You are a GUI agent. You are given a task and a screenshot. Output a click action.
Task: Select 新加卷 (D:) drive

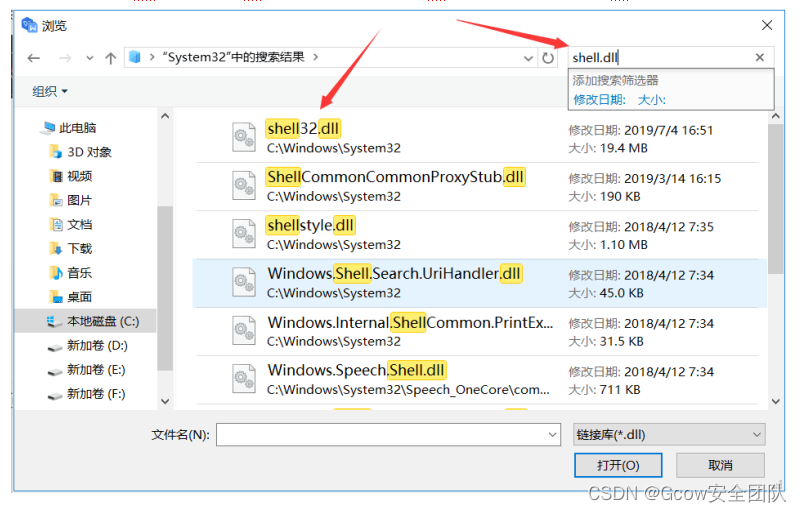(x=87, y=346)
